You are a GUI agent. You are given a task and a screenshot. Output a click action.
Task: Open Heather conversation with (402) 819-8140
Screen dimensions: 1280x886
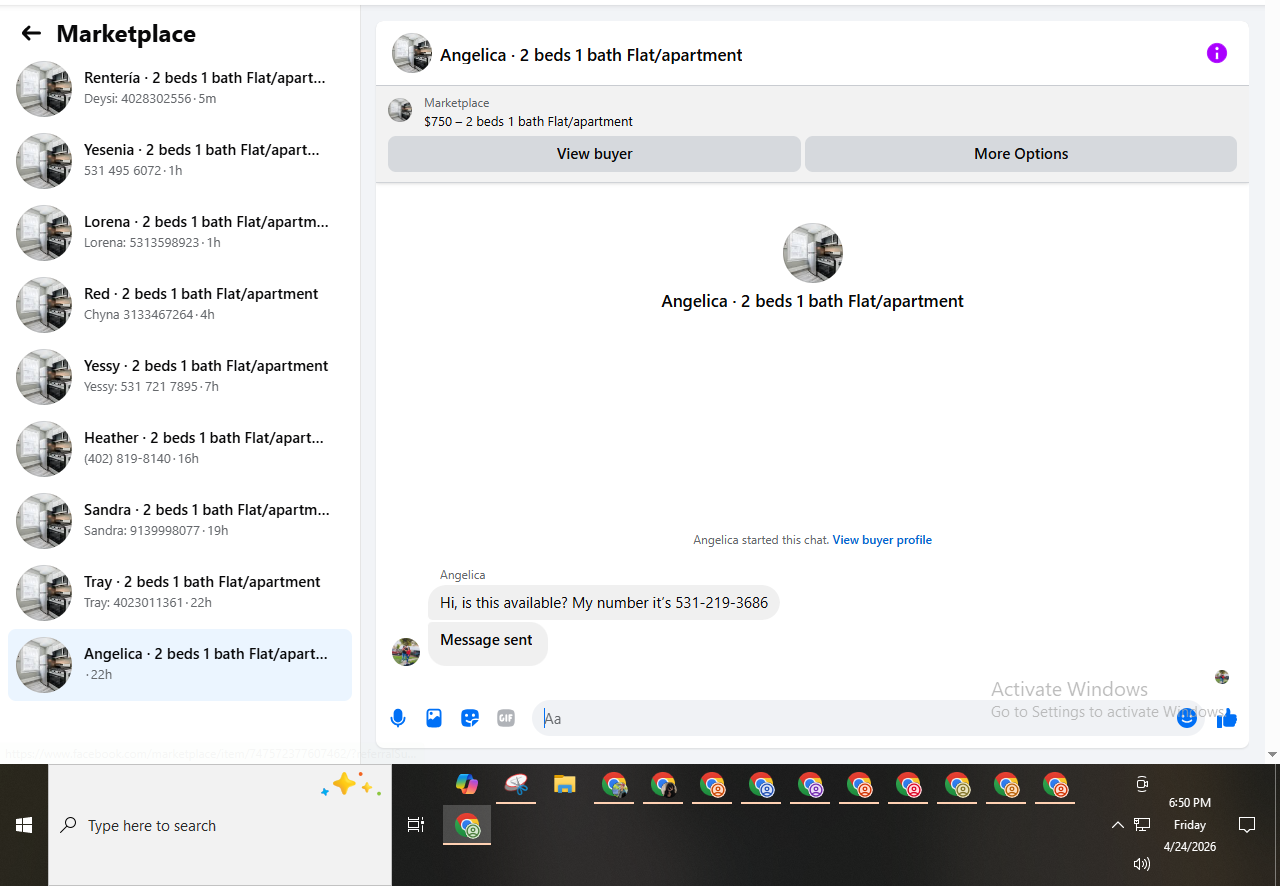[180, 448]
